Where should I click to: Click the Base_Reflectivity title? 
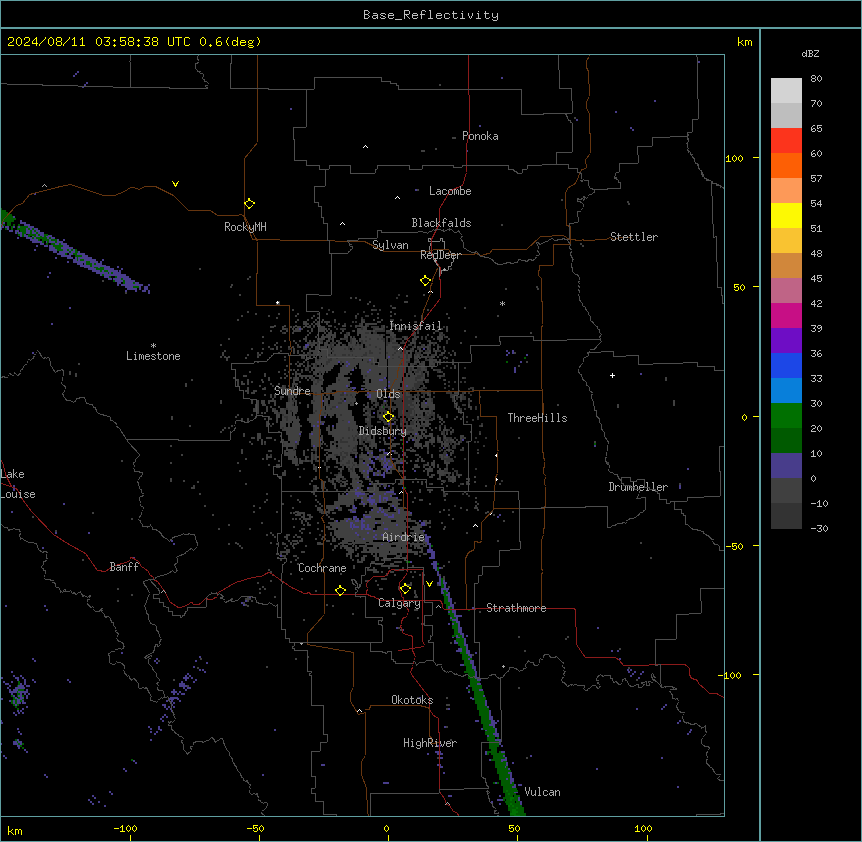click(431, 15)
